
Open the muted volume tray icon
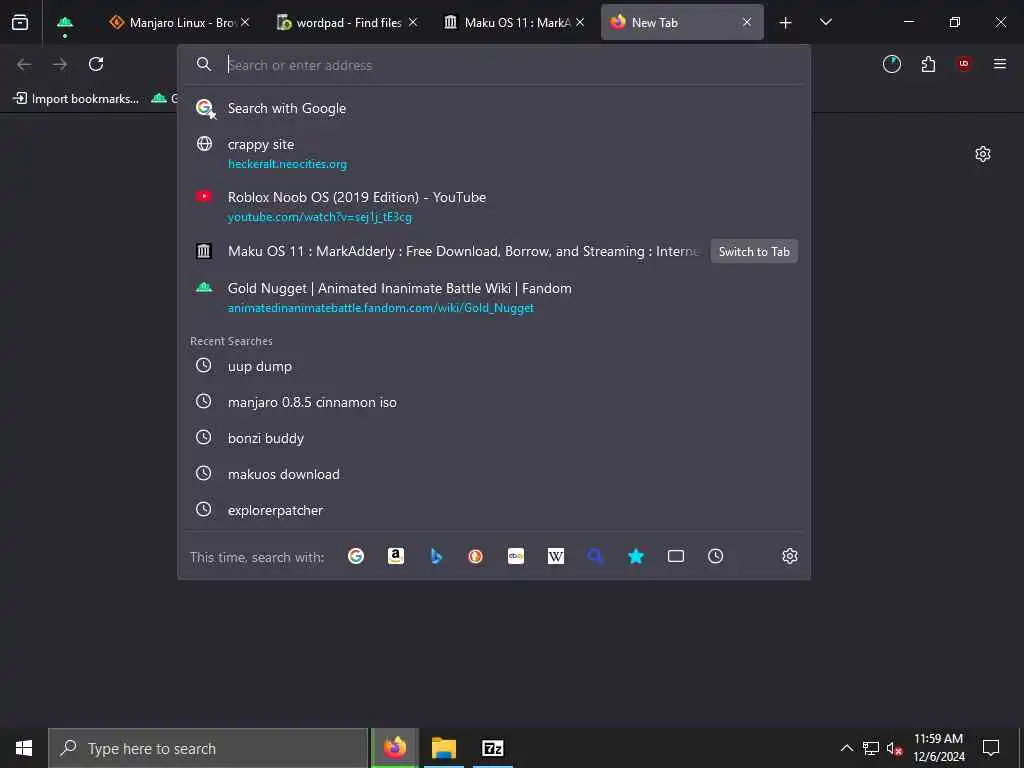pos(895,748)
